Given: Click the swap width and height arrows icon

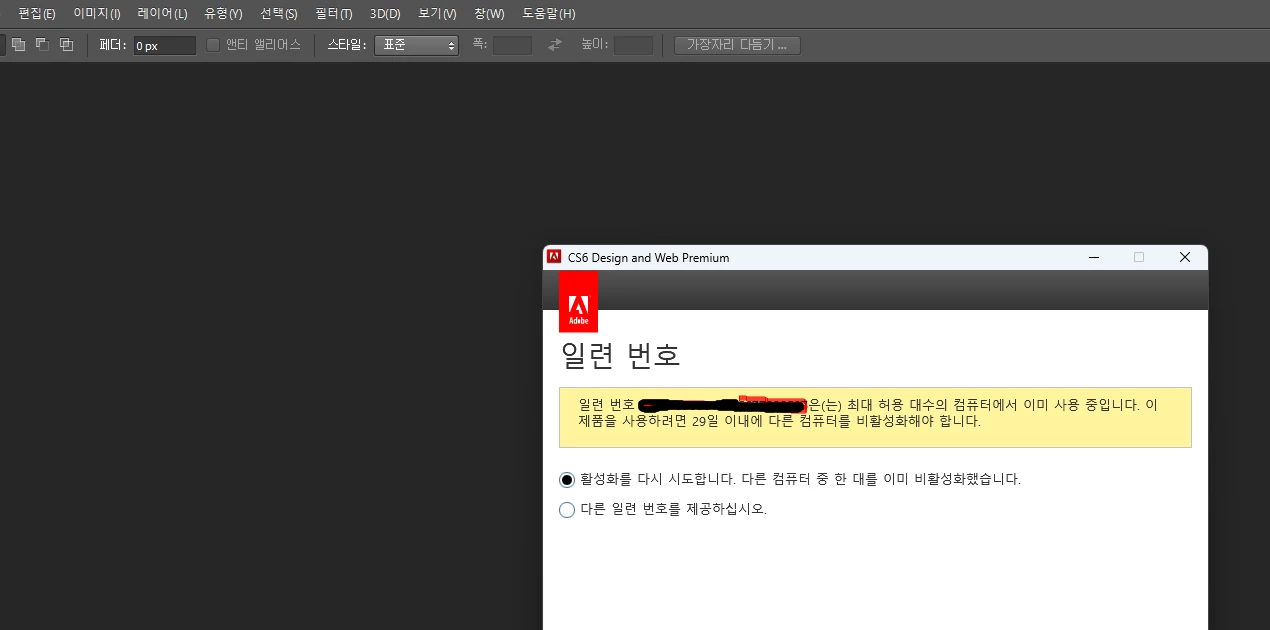Looking at the screenshot, I should [x=555, y=45].
